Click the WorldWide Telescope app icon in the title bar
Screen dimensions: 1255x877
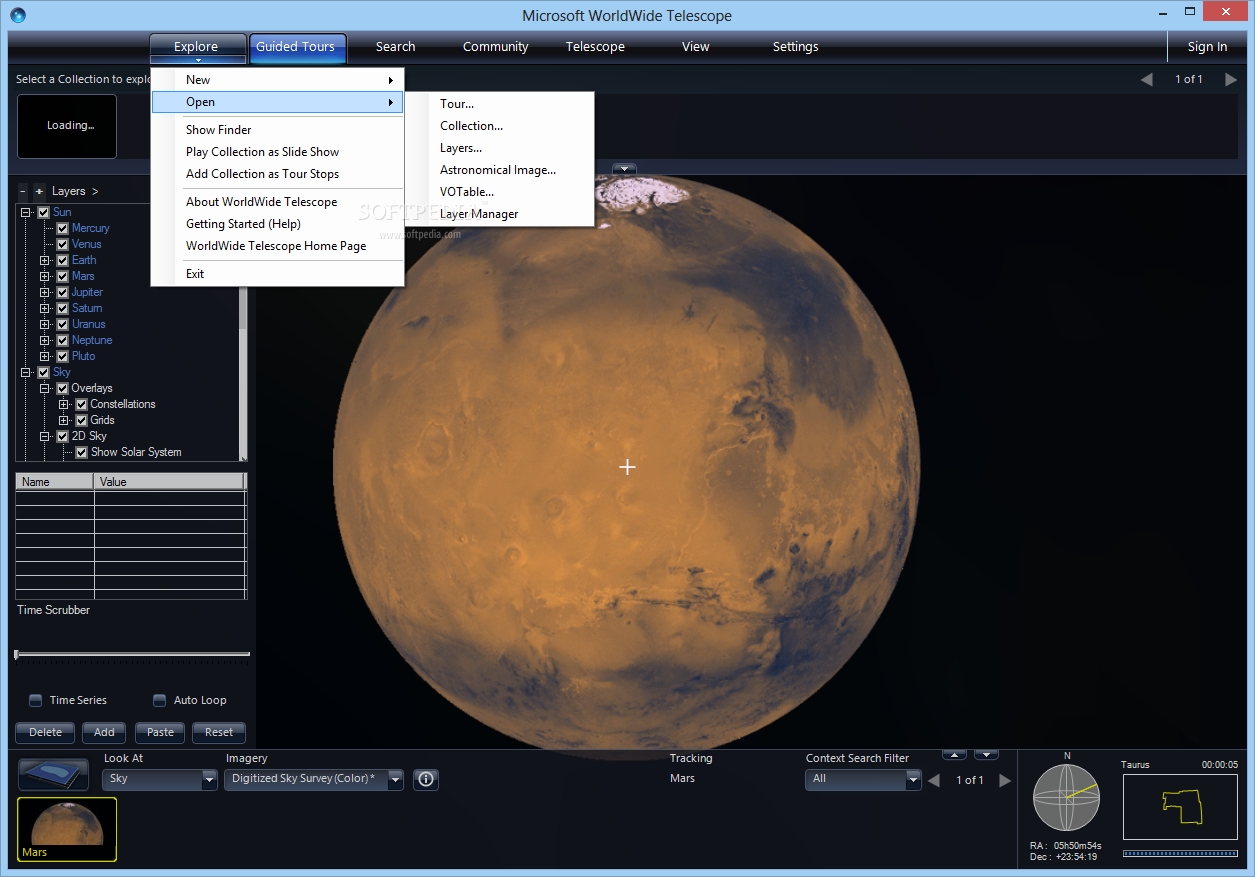[18, 15]
